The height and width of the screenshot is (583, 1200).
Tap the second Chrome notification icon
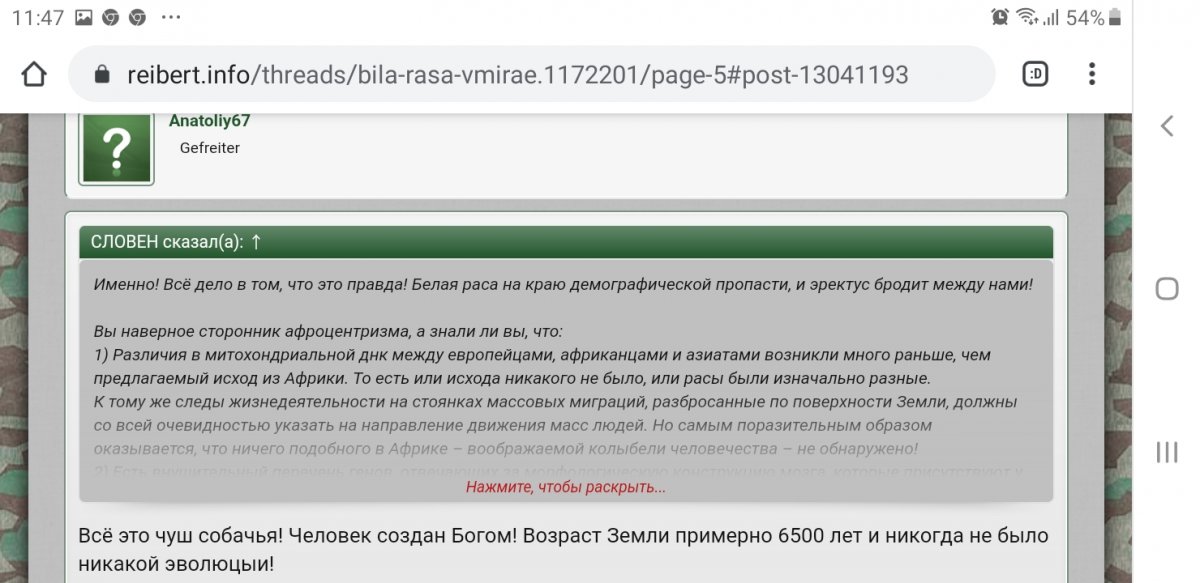[x=137, y=17]
